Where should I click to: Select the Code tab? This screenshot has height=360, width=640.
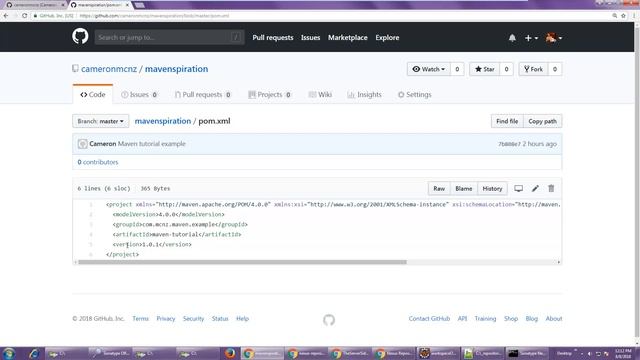[93, 94]
